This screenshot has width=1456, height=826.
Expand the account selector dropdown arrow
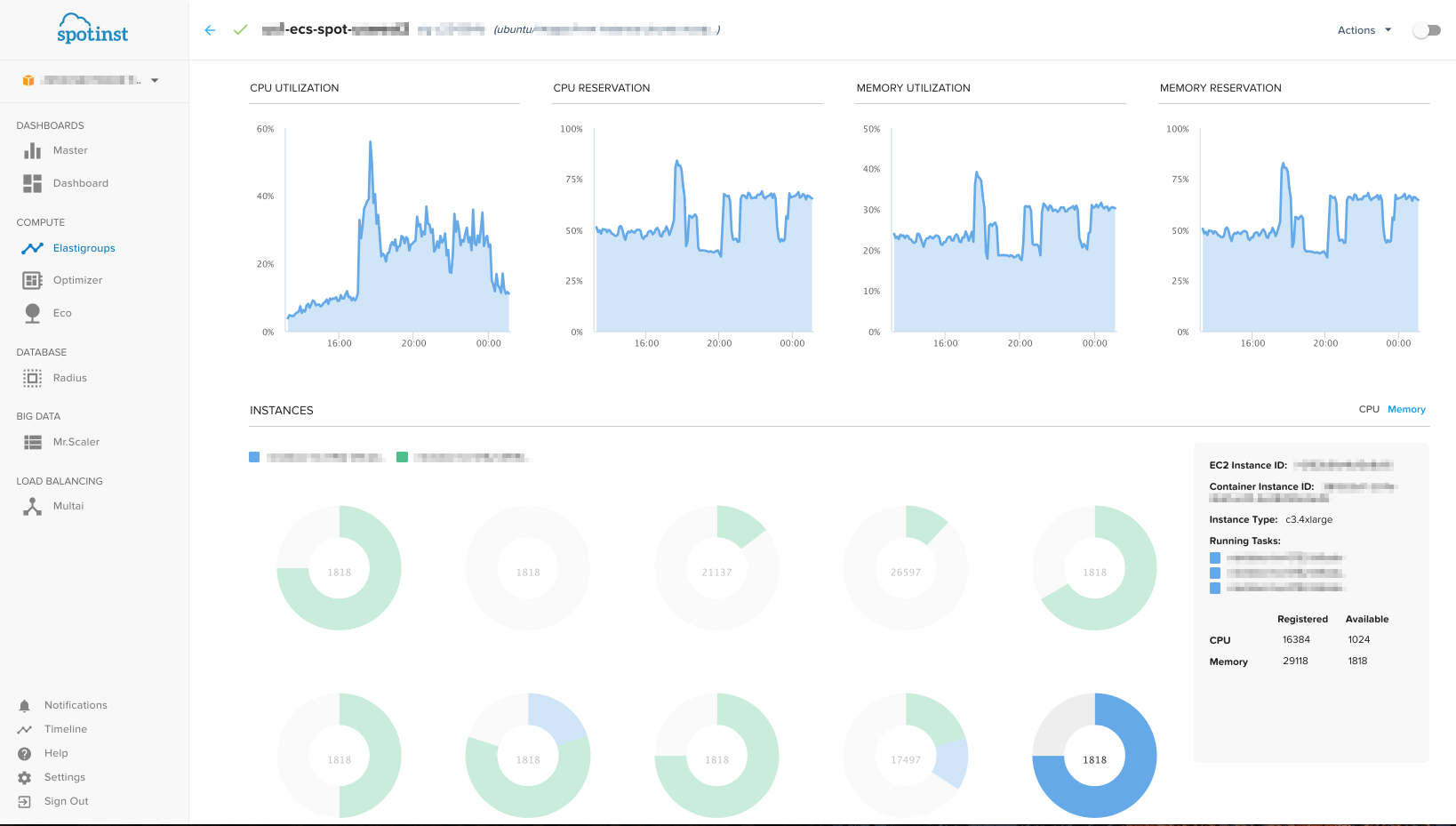click(x=155, y=80)
